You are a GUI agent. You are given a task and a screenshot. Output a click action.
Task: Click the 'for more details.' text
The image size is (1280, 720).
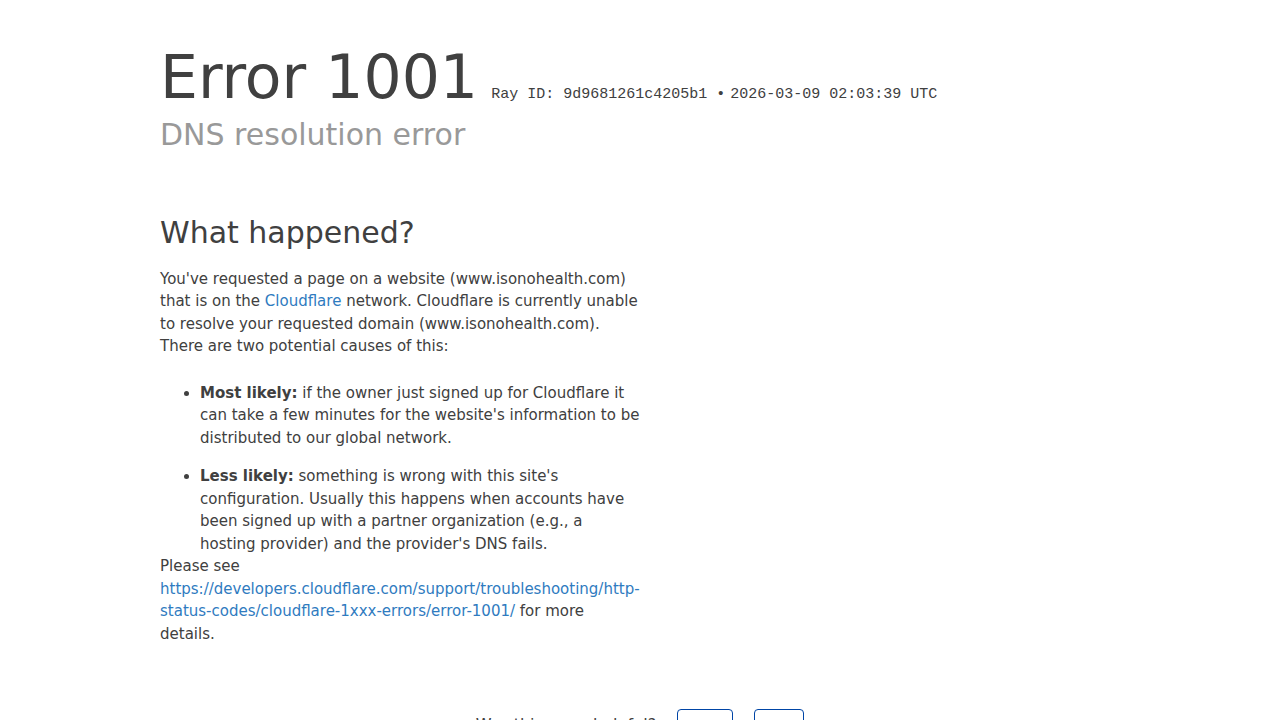[372, 622]
